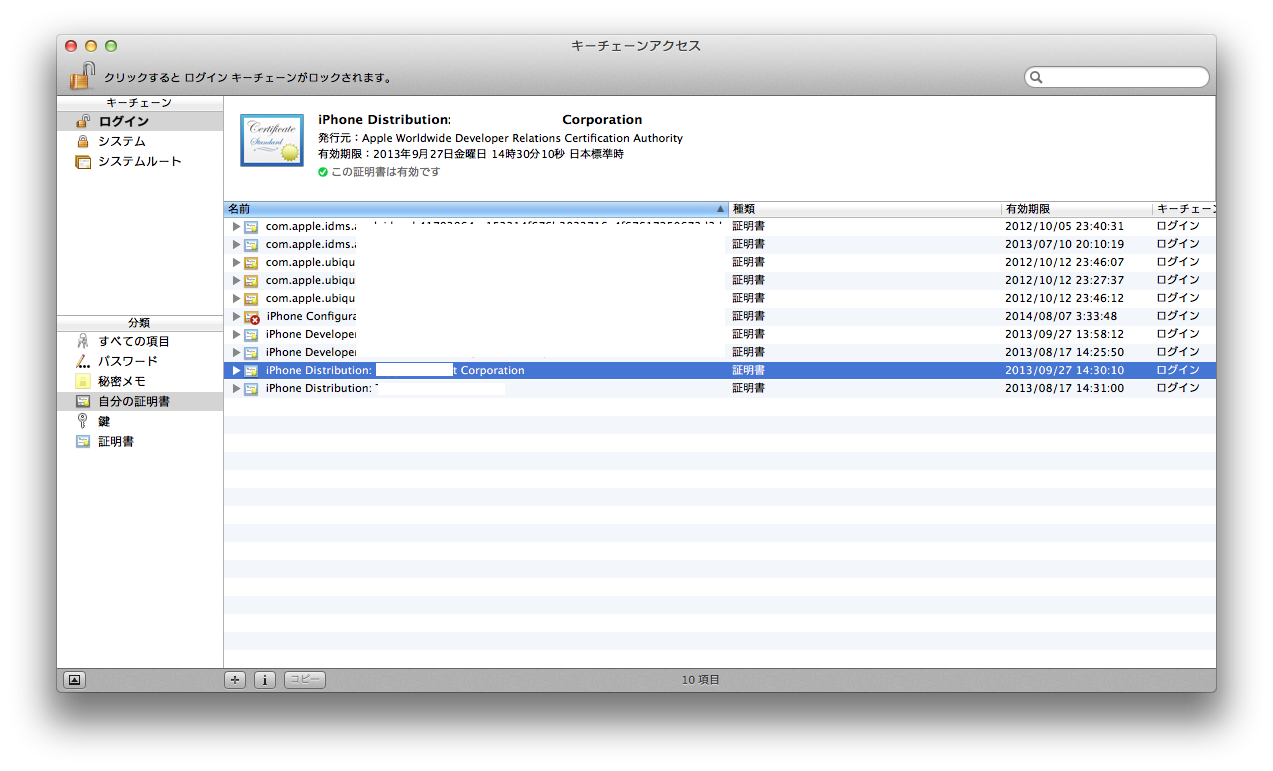
Task: Click the コピー button
Action: [x=305, y=680]
